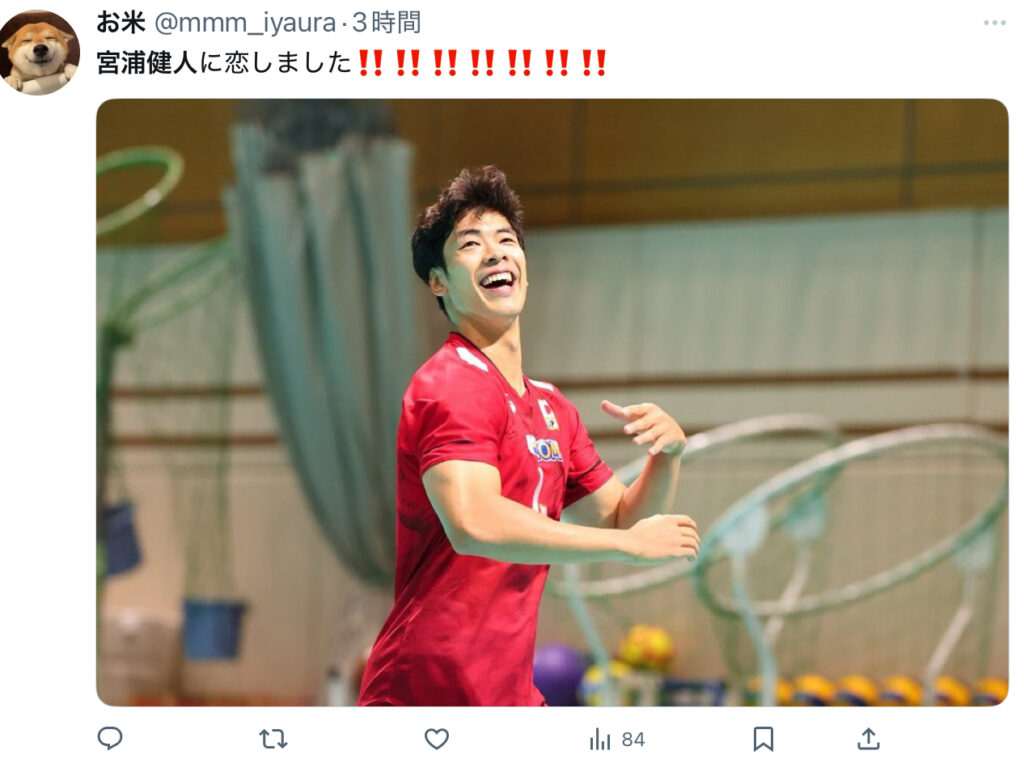
Task: Click the bar chart analytics icon
Action: pyautogui.click(x=600, y=739)
